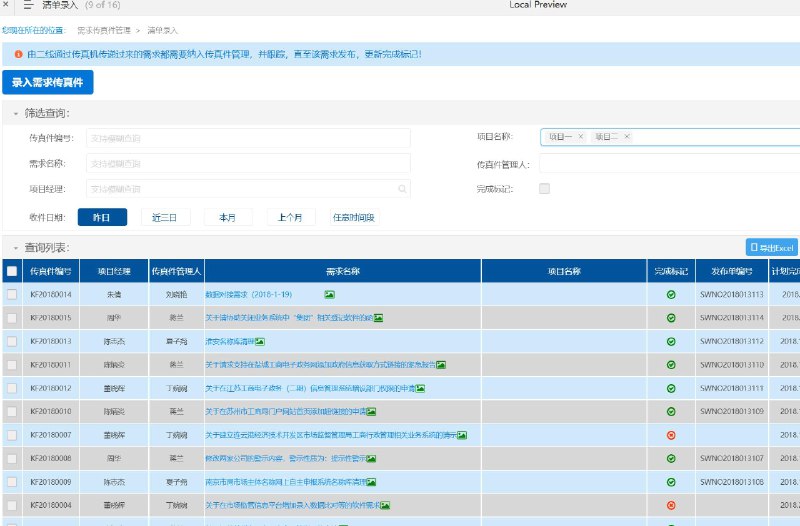Focus the 传真件编号 input field
This screenshot has width=800, height=526.
[x=248, y=138]
